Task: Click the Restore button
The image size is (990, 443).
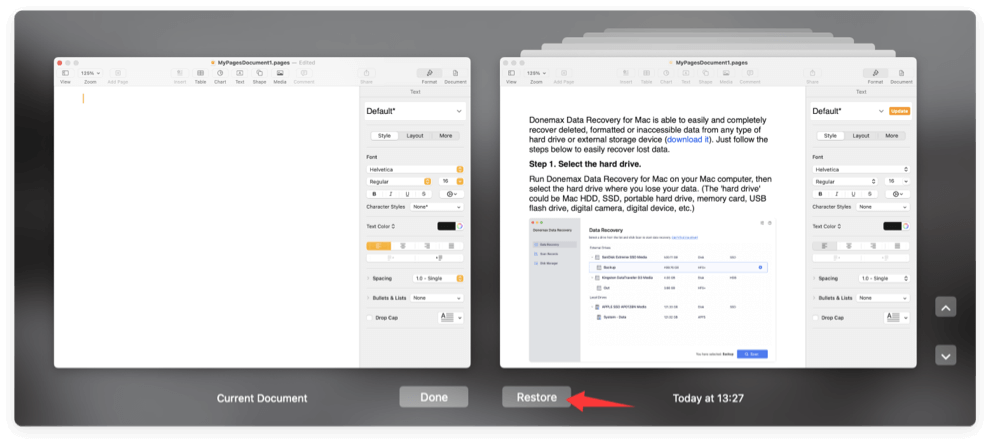Action: pos(537,397)
